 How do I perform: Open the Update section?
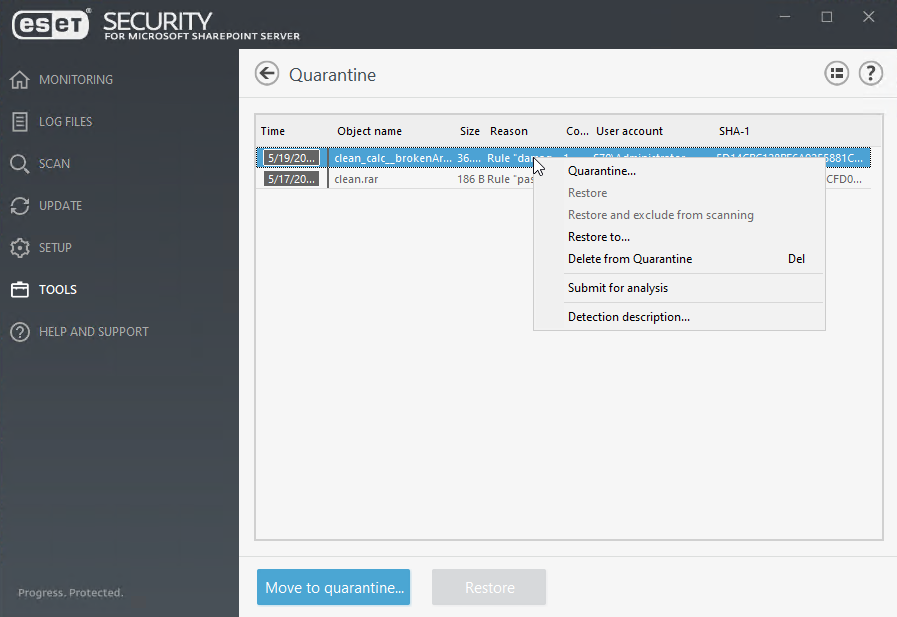[x=60, y=205]
